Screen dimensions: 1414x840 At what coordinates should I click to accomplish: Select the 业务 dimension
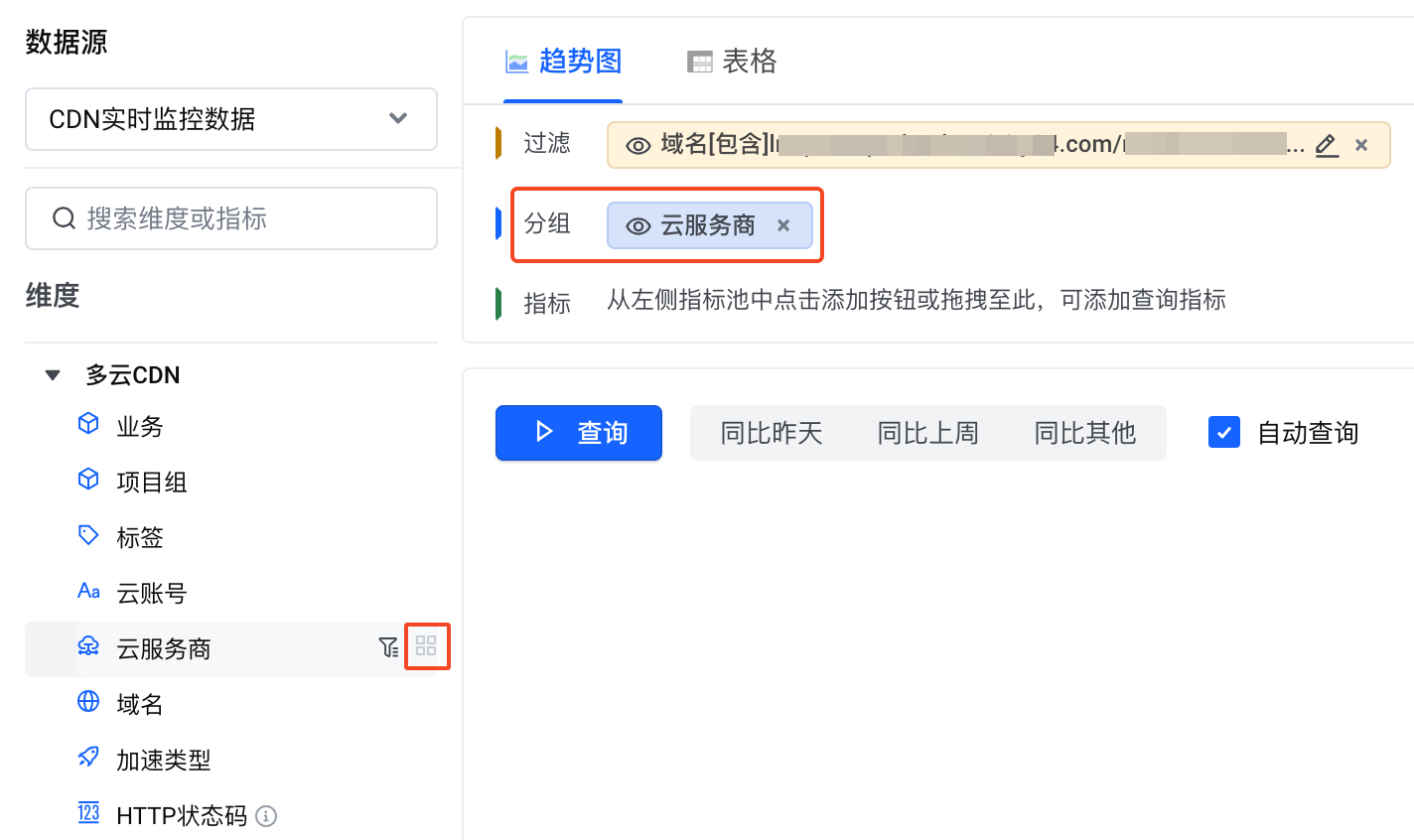coord(140,427)
